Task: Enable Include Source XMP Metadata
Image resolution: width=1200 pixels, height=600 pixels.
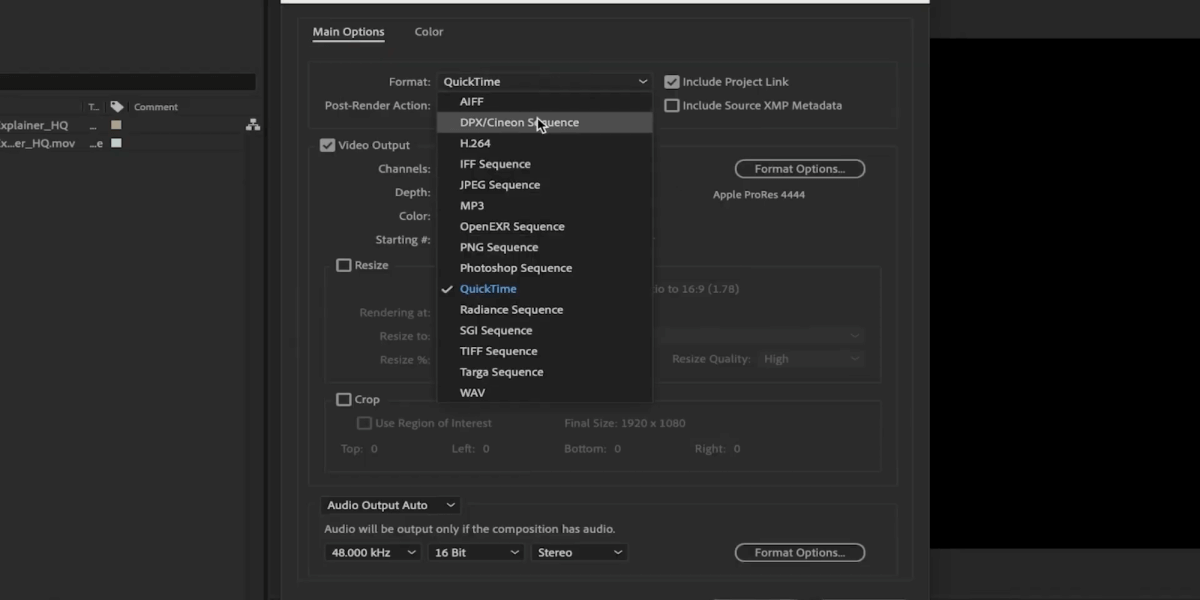Action: point(672,105)
